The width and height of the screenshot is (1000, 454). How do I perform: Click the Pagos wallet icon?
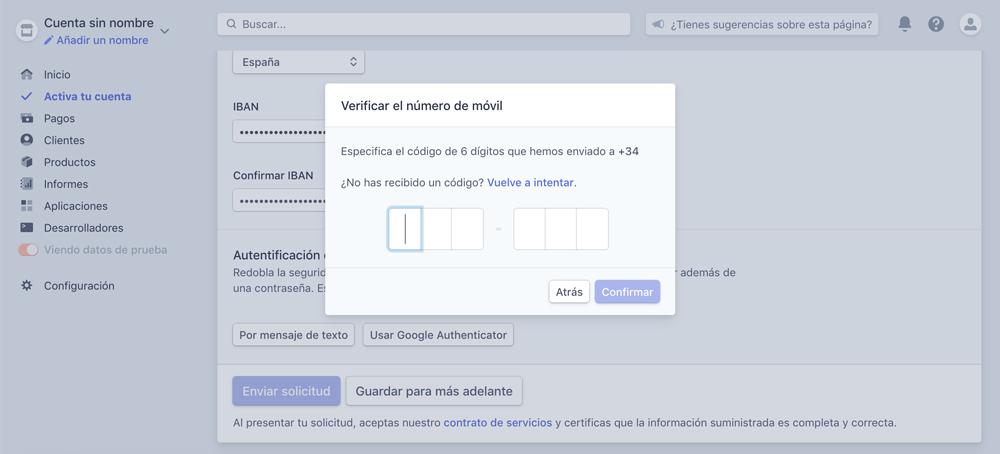click(27, 119)
